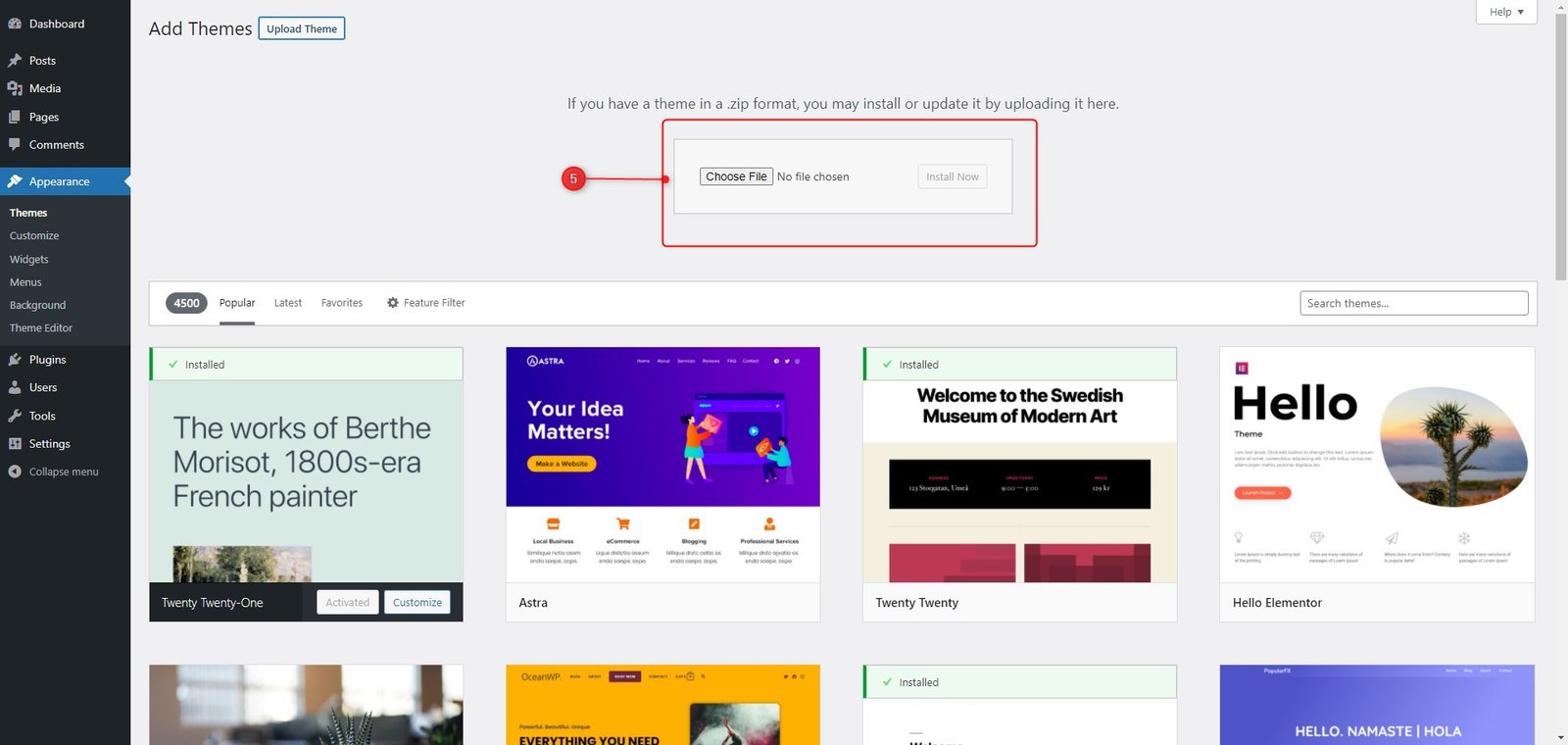This screenshot has width=1568, height=745.
Task: Open the Astra theme thumbnail
Action: (662, 465)
